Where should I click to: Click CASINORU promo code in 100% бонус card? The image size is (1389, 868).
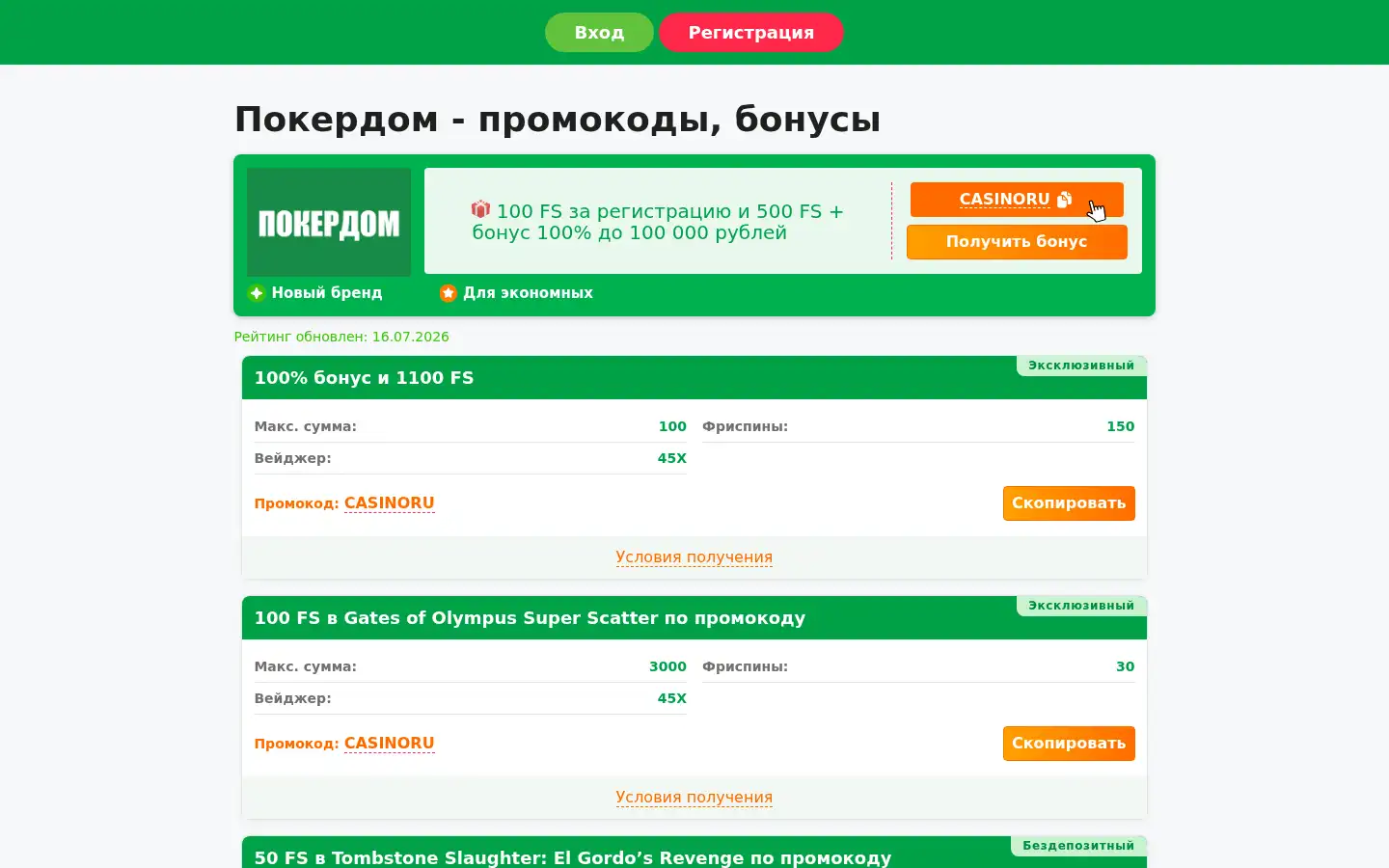tap(390, 502)
